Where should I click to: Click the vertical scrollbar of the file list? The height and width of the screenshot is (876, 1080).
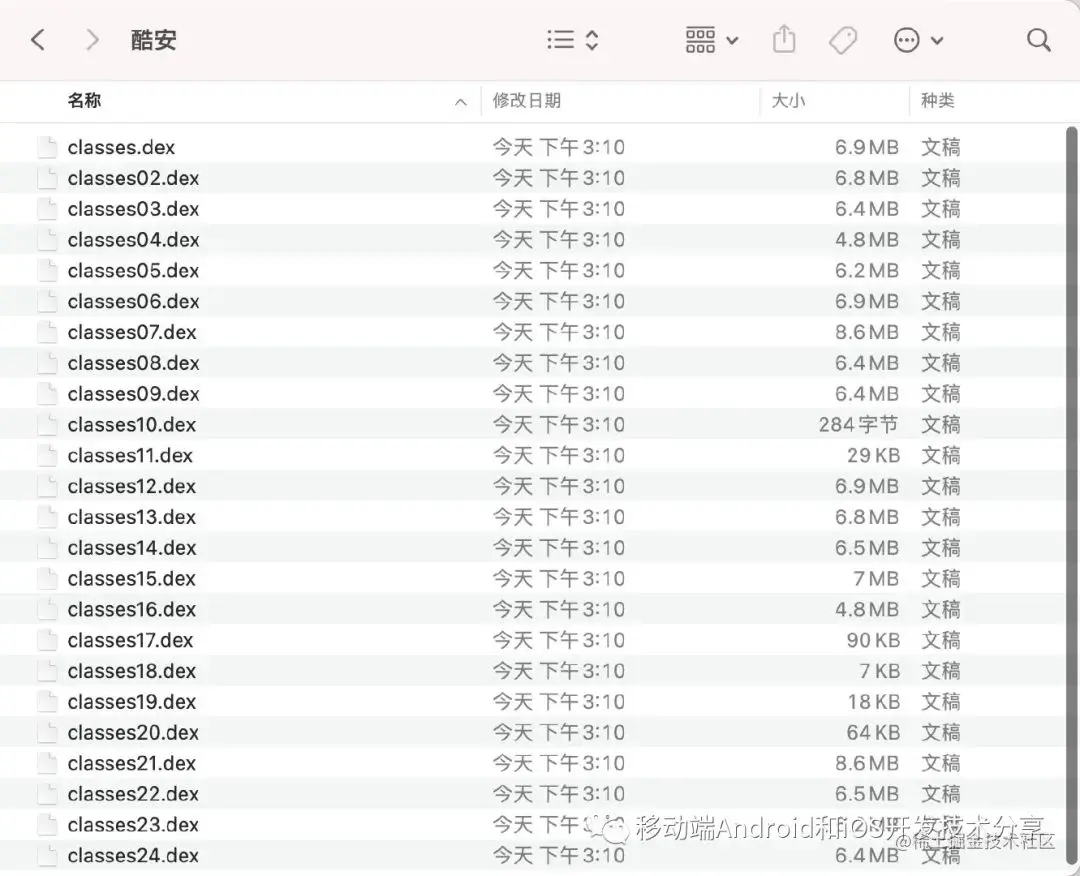1071,497
